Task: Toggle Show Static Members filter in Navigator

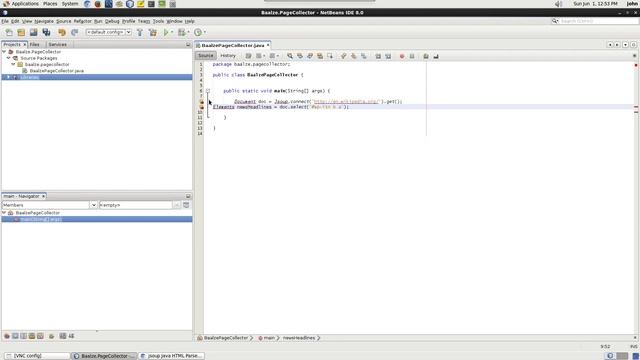Action: 23,336
